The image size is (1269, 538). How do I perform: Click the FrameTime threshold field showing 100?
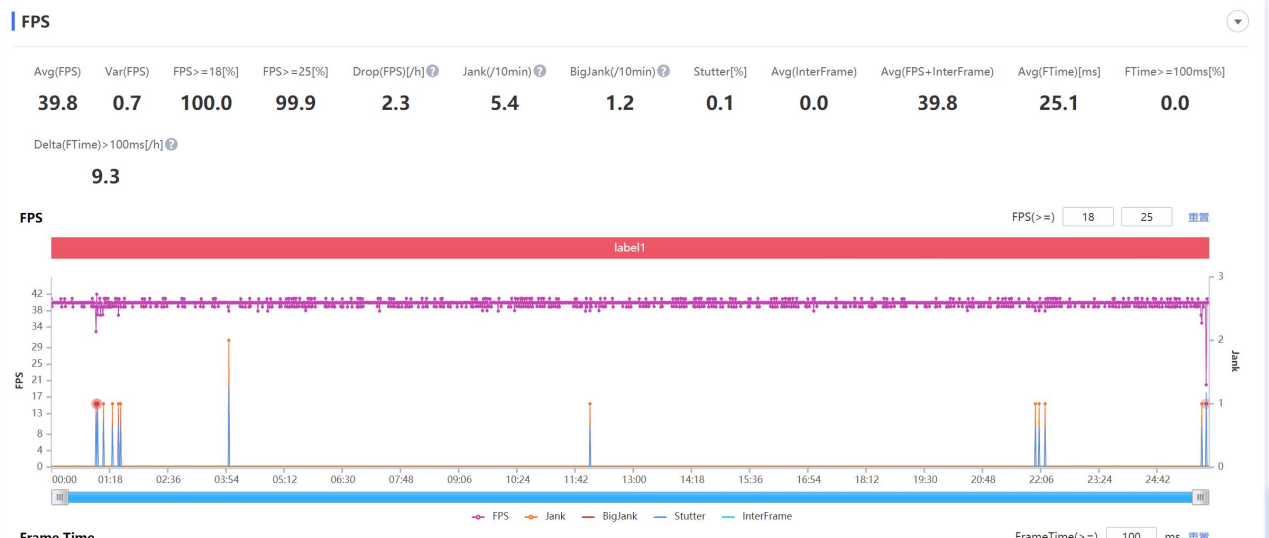click(1132, 535)
